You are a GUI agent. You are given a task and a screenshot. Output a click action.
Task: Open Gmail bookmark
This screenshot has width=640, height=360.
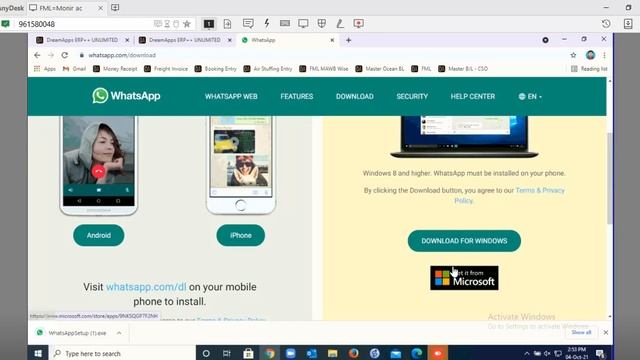(74, 69)
